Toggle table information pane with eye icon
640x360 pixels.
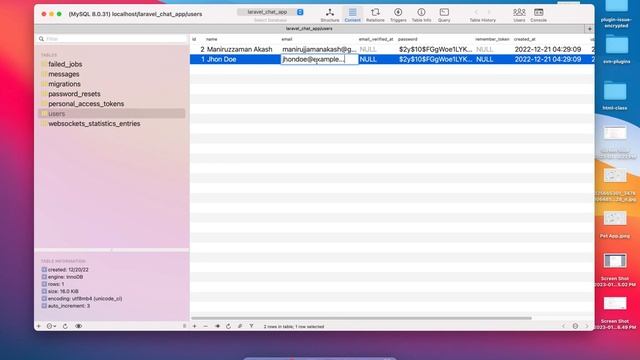tap(78, 326)
